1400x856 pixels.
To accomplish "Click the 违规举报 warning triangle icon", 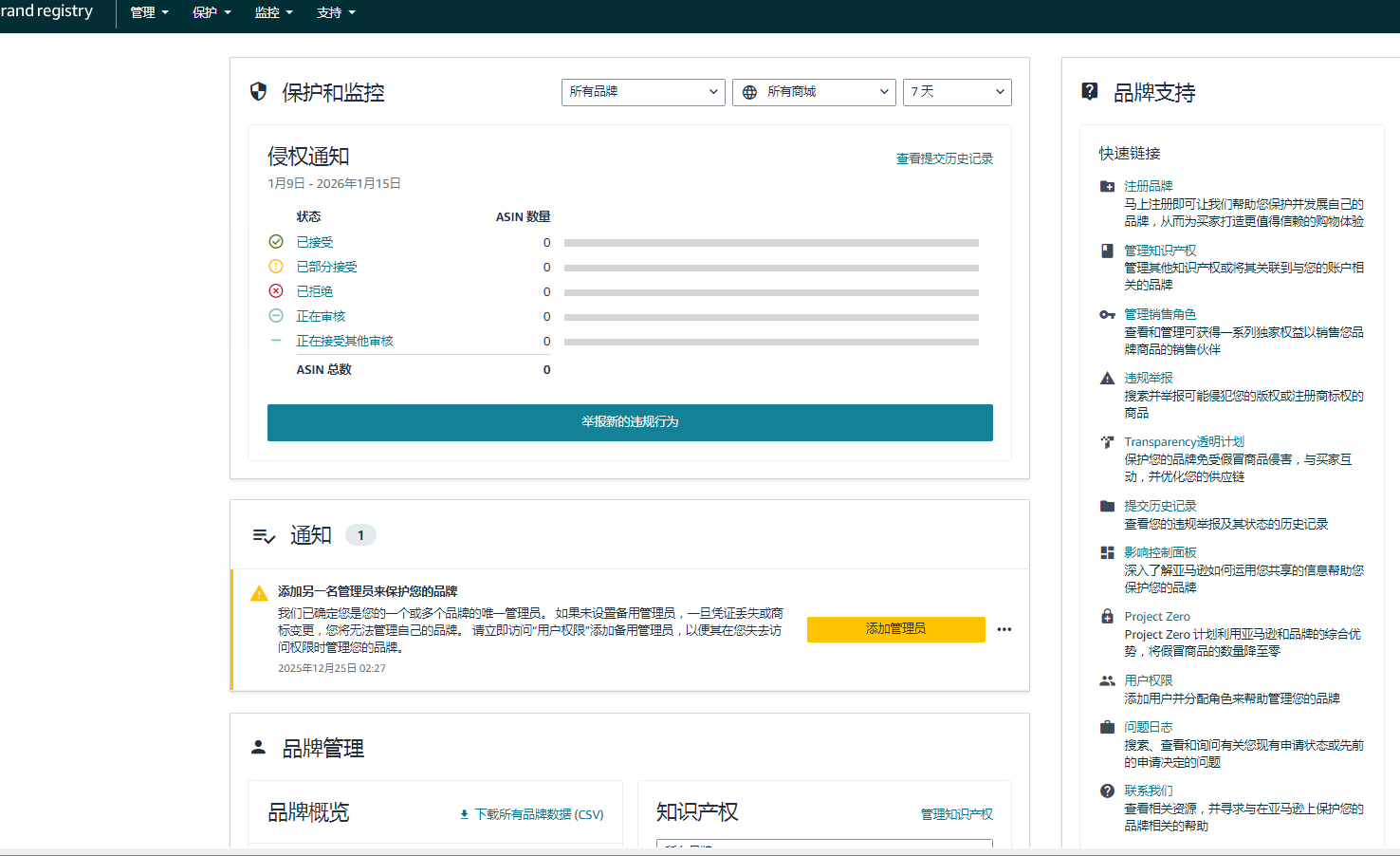I will point(1107,378).
